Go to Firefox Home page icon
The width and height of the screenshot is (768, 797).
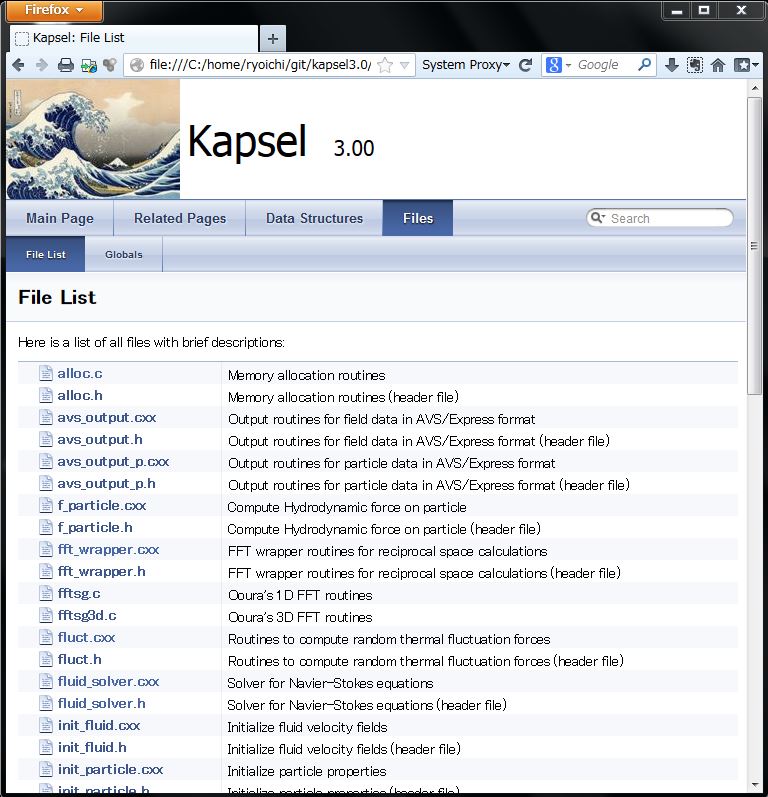point(718,65)
